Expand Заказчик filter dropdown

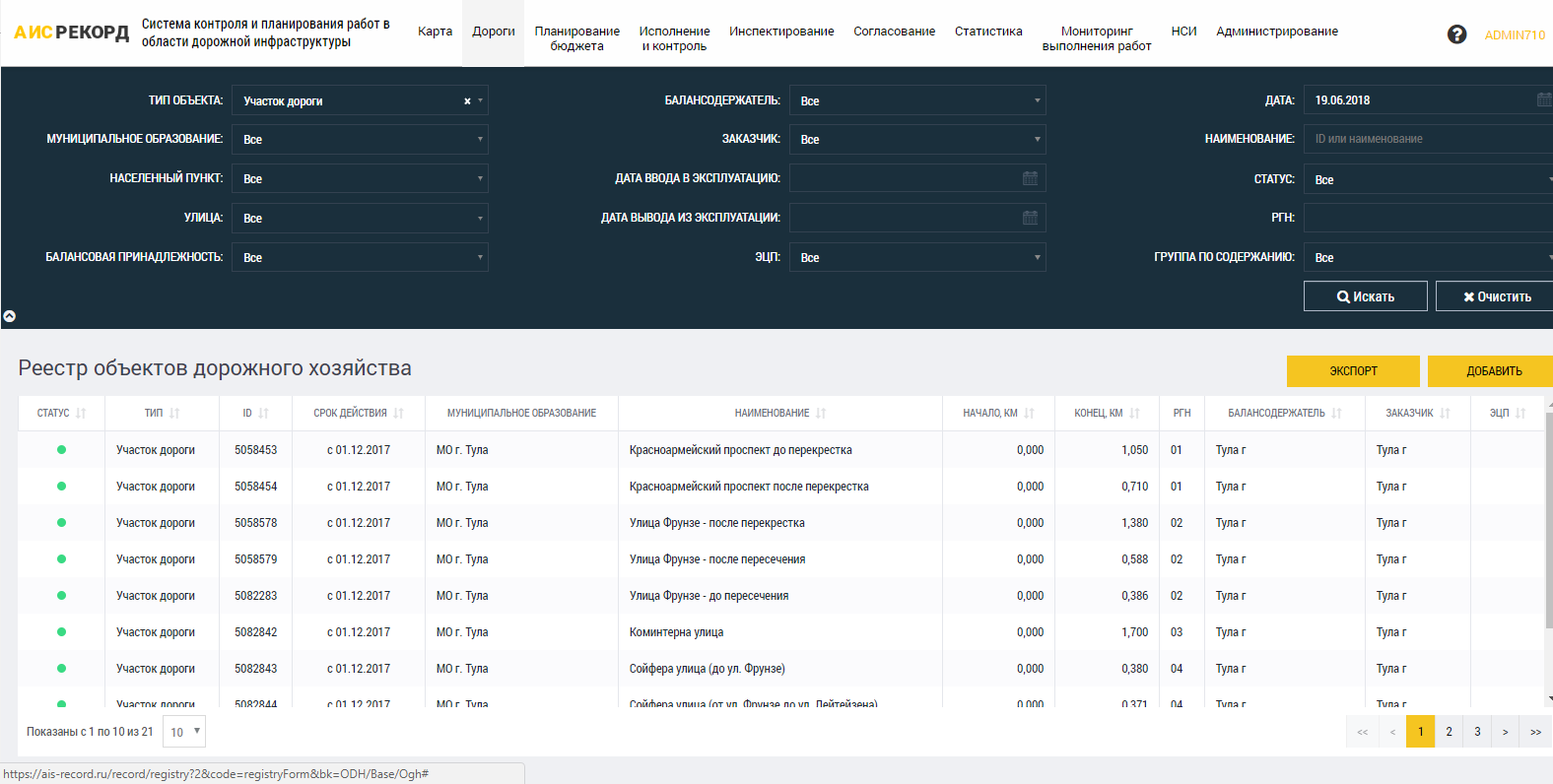[x=917, y=139]
